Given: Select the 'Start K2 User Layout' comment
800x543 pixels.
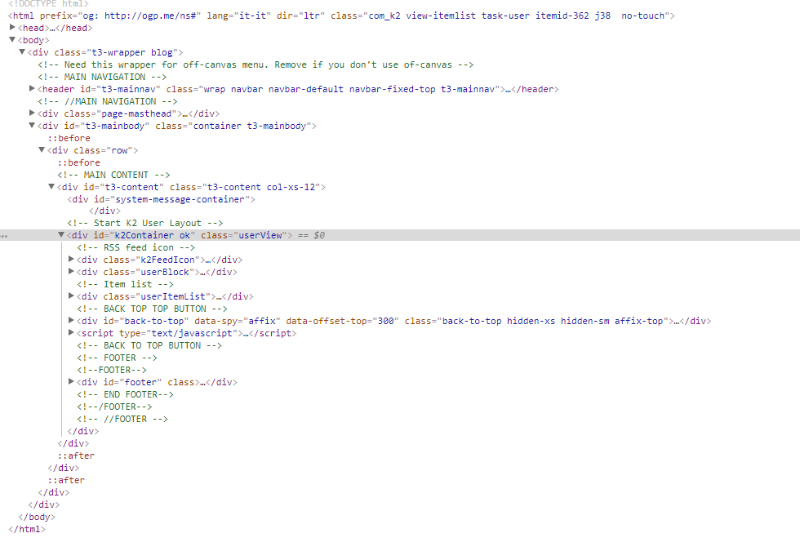Looking at the screenshot, I should [x=145, y=223].
